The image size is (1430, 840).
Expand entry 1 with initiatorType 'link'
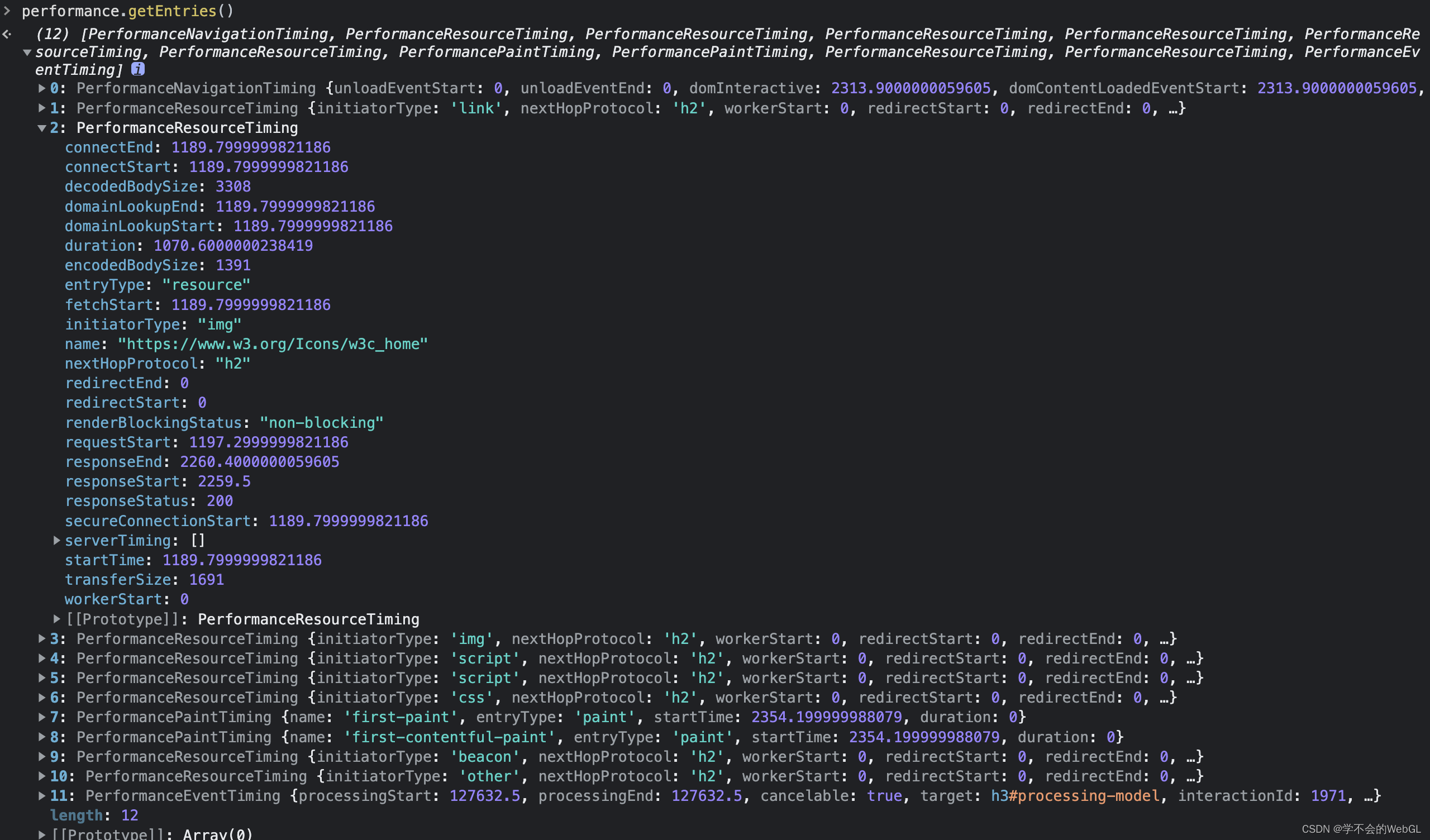tap(42, 108)
